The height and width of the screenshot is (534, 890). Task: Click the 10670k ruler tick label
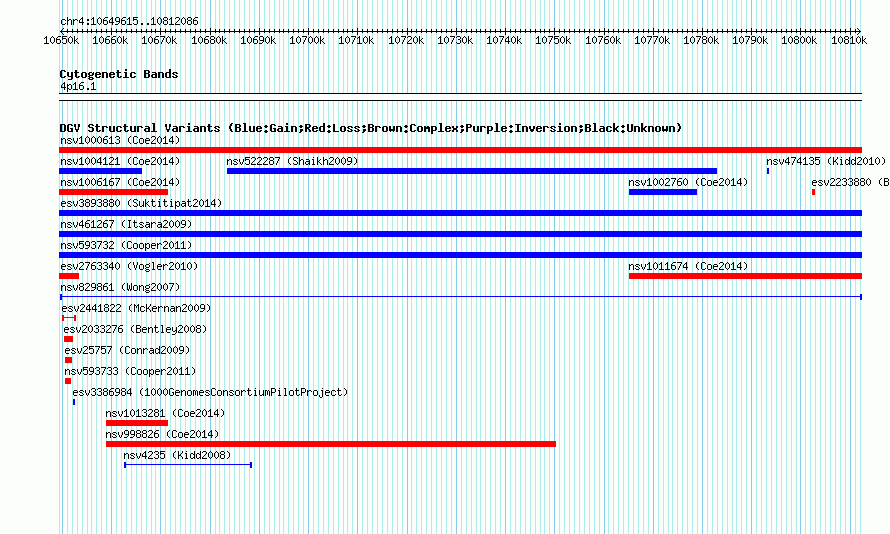point(159,40)
